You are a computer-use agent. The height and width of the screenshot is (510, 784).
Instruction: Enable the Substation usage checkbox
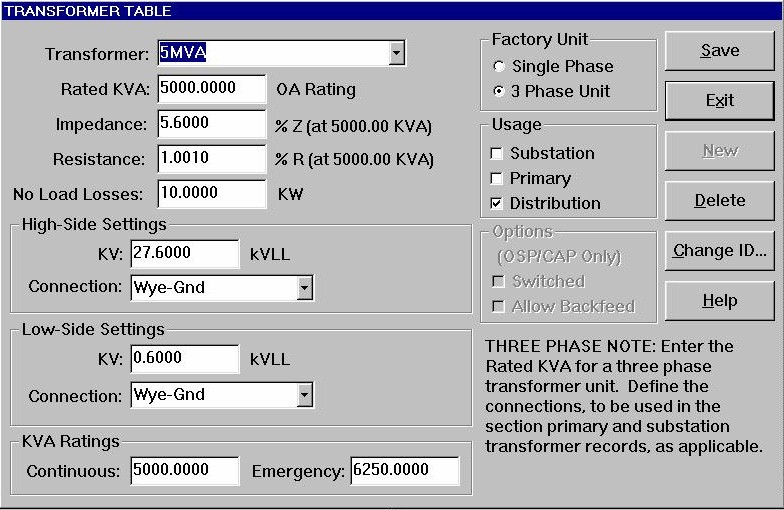[x=497, y=154]
